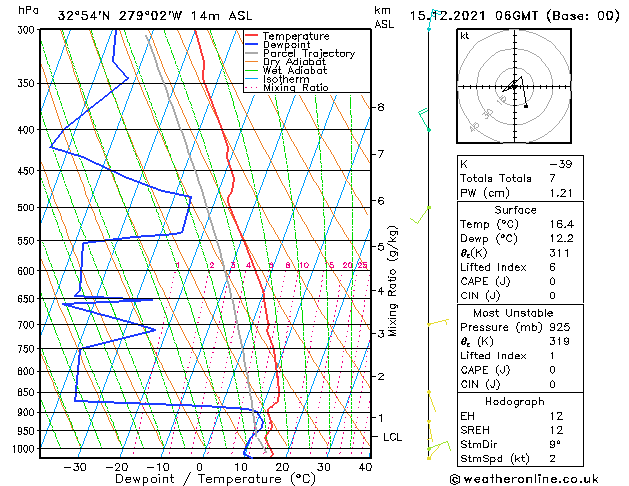The image size is (629, 486).
Task: Click the blue Dewpoint legend line
Action: [x=252, y=45]
